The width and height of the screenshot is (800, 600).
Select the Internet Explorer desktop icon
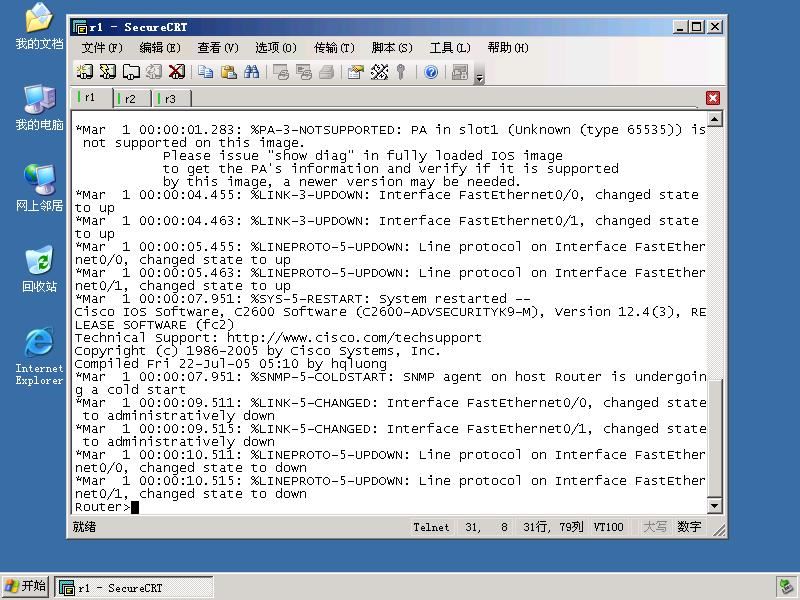coord(39,356)
